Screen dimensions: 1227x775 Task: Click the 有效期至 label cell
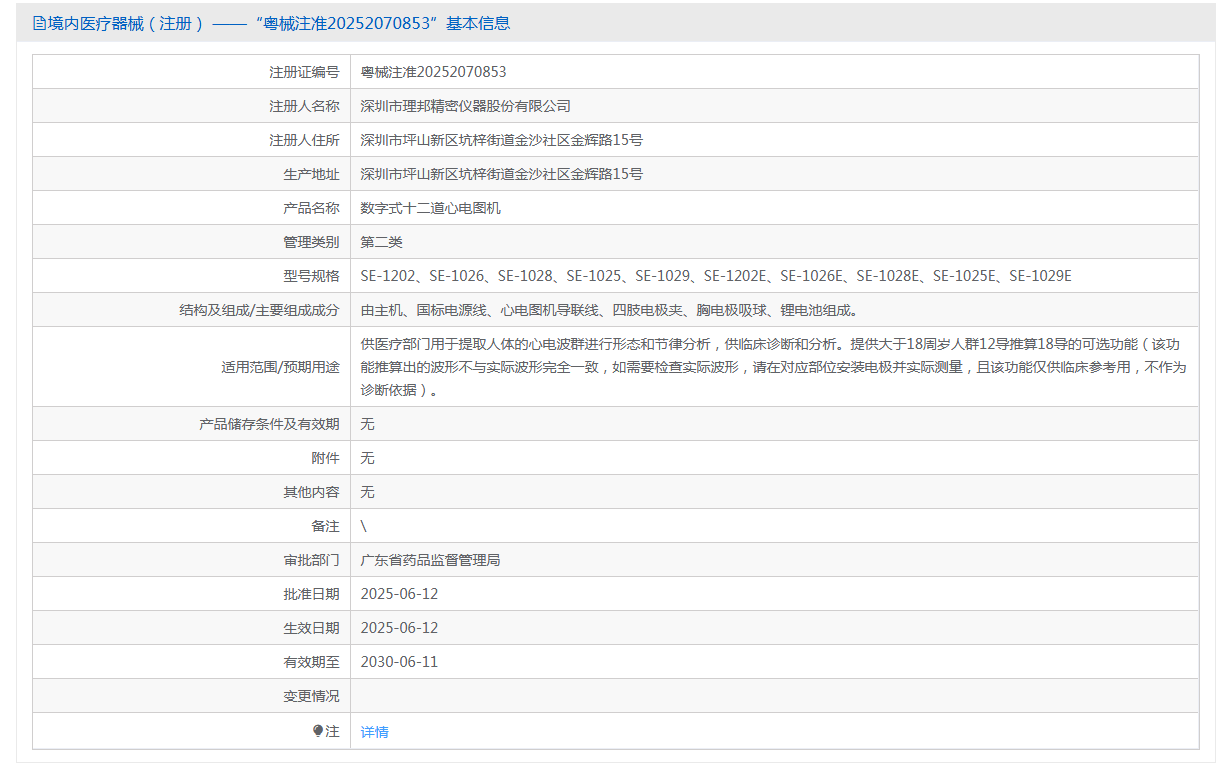[191, 662]
